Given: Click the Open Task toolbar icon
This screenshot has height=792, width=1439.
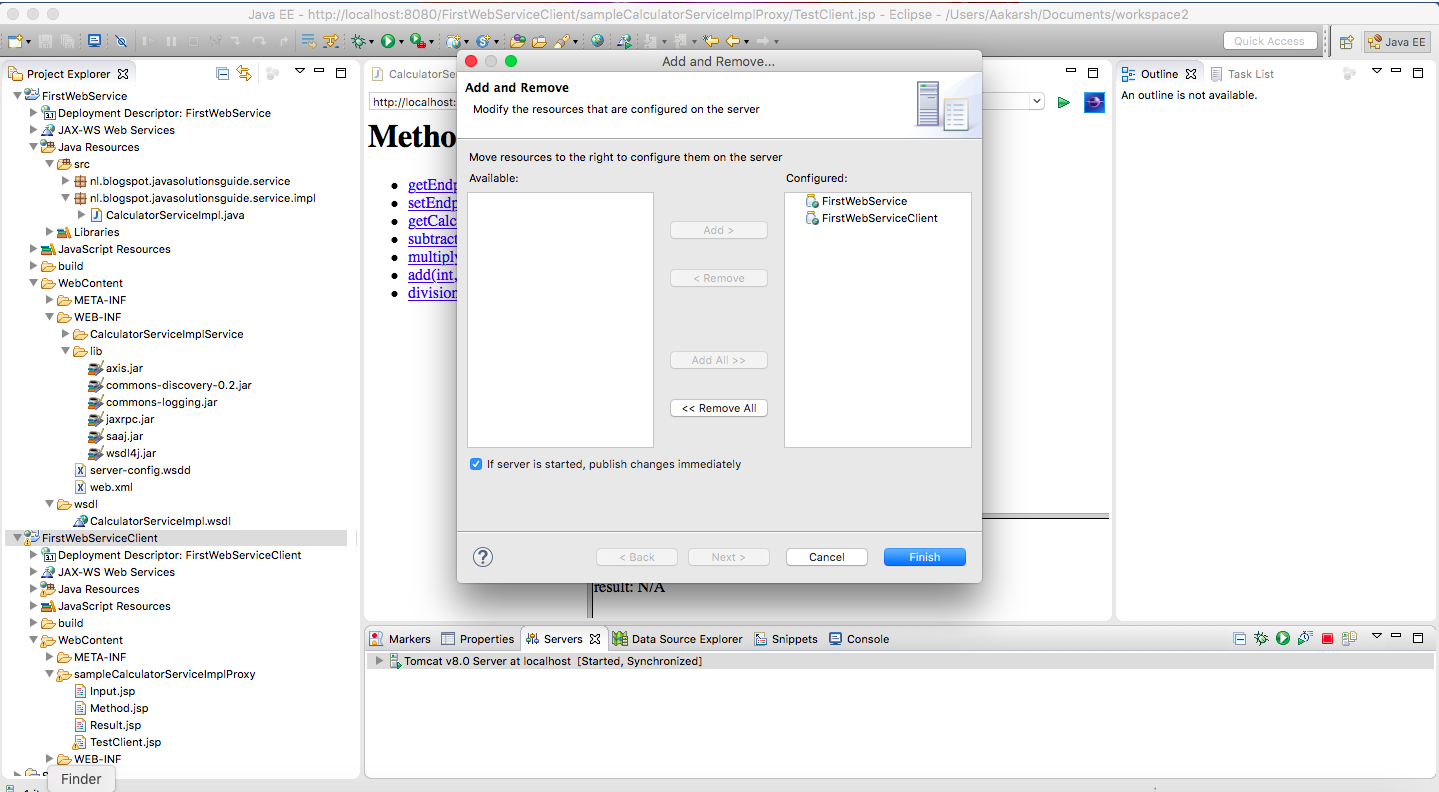Looking at the screenshot, I should [539, 41].
